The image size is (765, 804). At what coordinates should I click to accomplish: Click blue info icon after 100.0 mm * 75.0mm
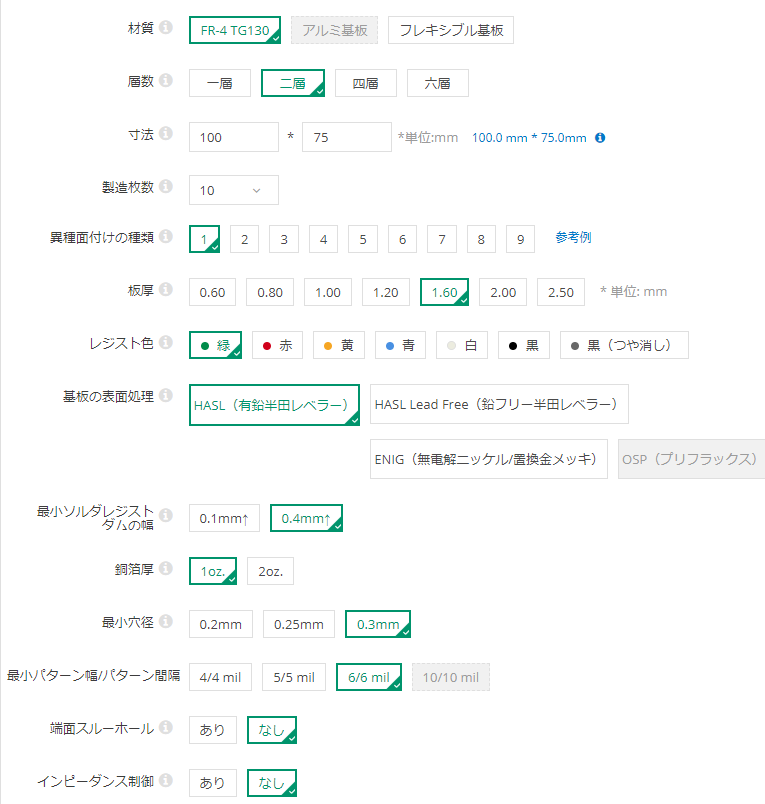[600, 138]
